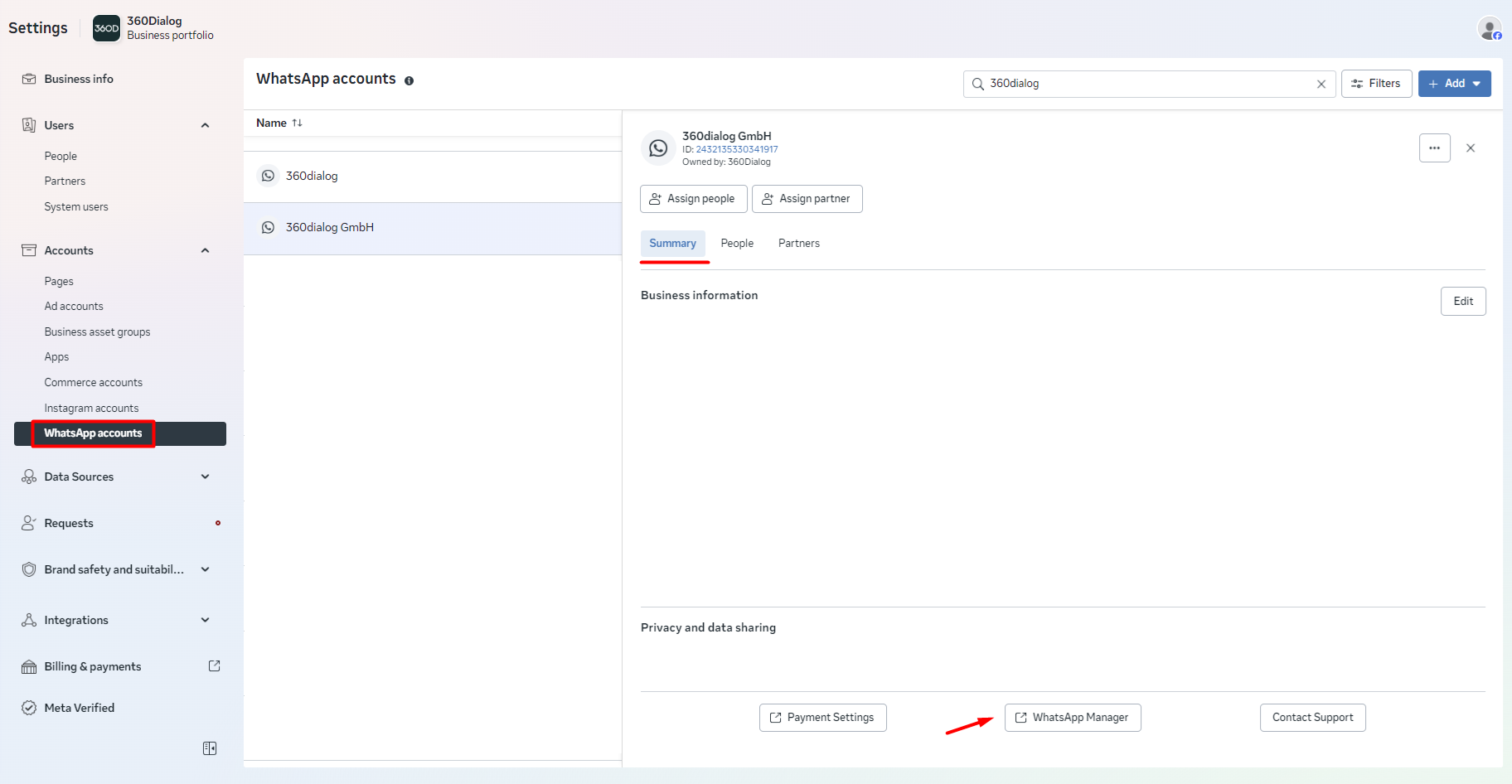Open WhatsApp Manager button
The height and width of the screenshot is (784, 1512).
[x=1072, y=718]
